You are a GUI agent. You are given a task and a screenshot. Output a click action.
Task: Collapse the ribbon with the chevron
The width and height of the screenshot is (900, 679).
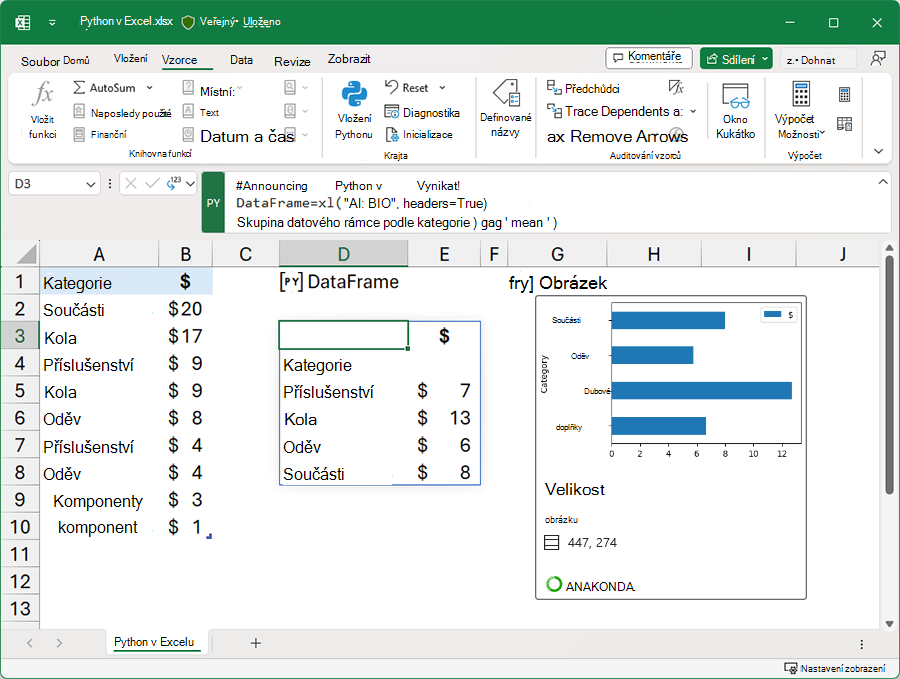click(878, 151)
